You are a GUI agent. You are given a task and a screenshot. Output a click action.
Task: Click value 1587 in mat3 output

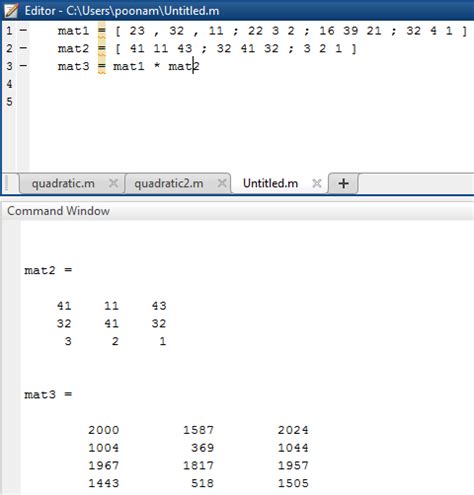pyautogui.click(x=198, y=430)
